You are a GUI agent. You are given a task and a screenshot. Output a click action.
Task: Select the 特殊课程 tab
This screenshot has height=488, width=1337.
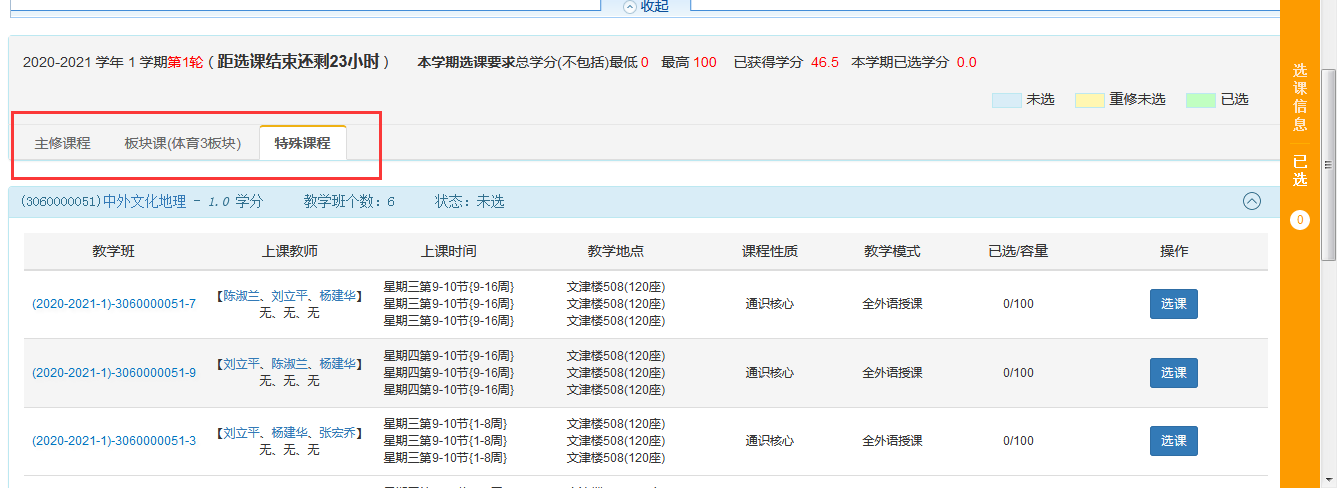[x=302, y=143]
